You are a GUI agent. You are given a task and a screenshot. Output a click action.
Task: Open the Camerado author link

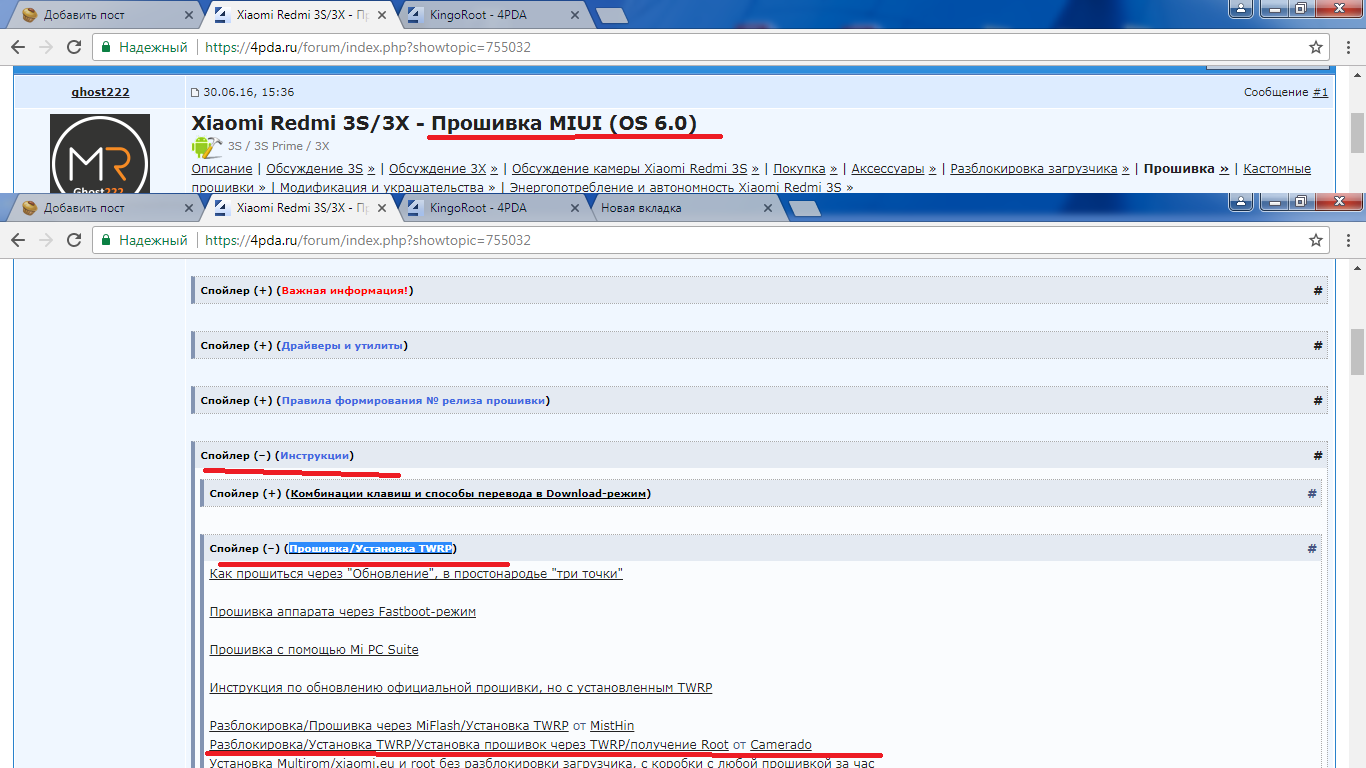click(781, 745)
